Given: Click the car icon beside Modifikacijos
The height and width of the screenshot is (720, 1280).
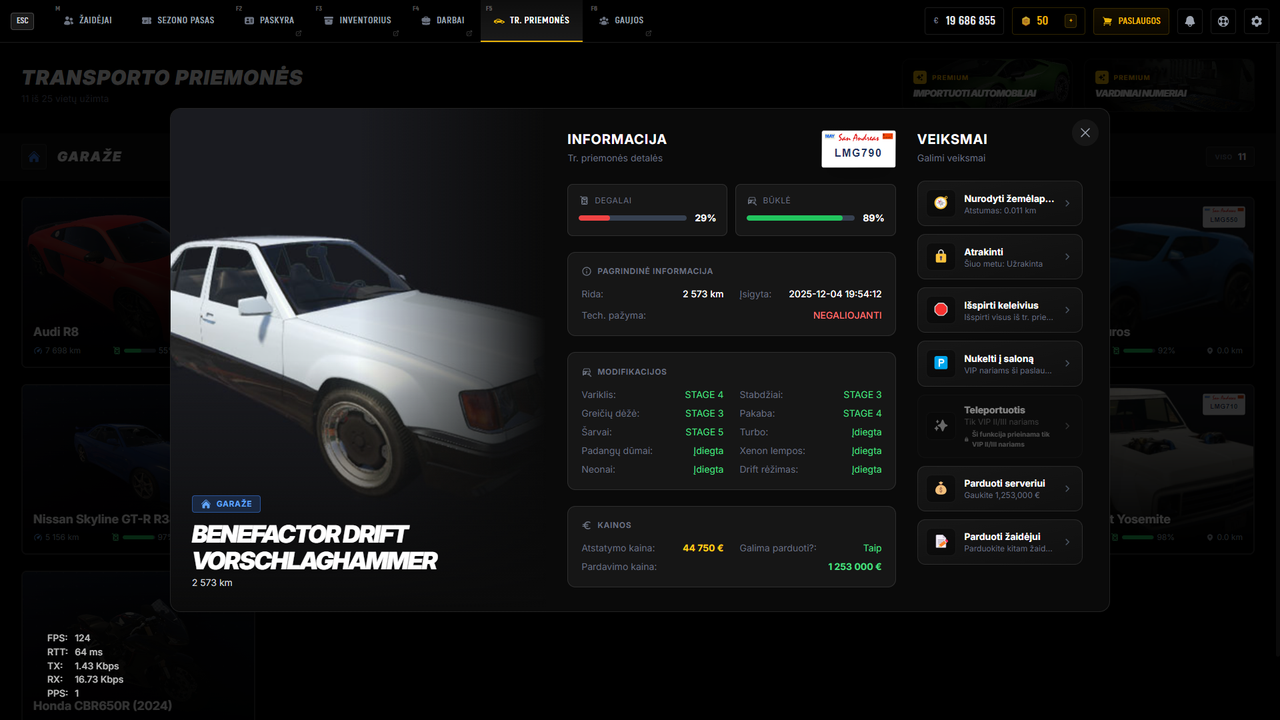Looking at the screenshot, I should [587, 372].
